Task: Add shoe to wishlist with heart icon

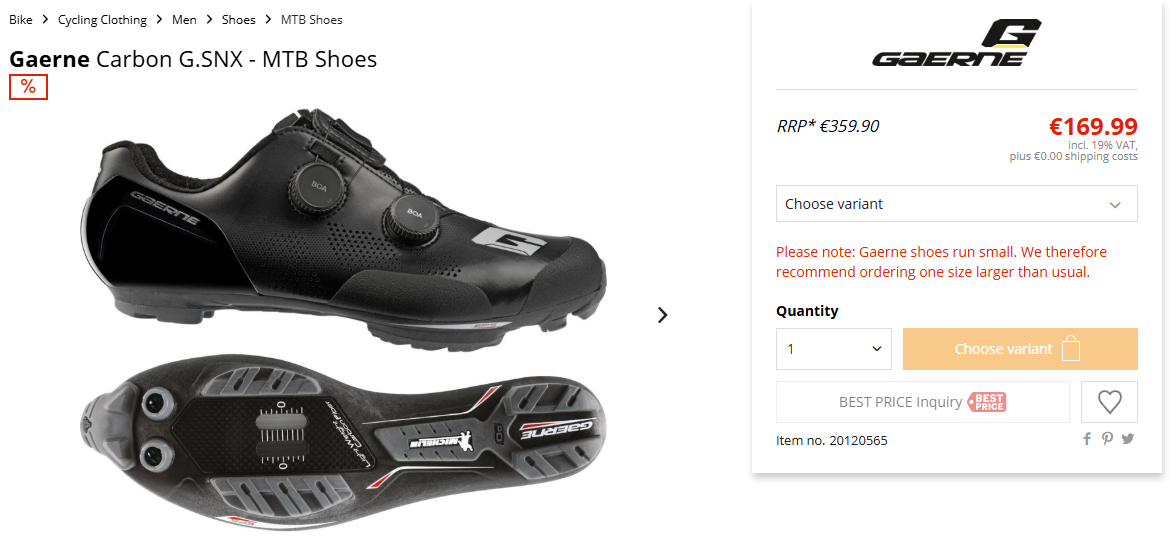Action: 1109,402
